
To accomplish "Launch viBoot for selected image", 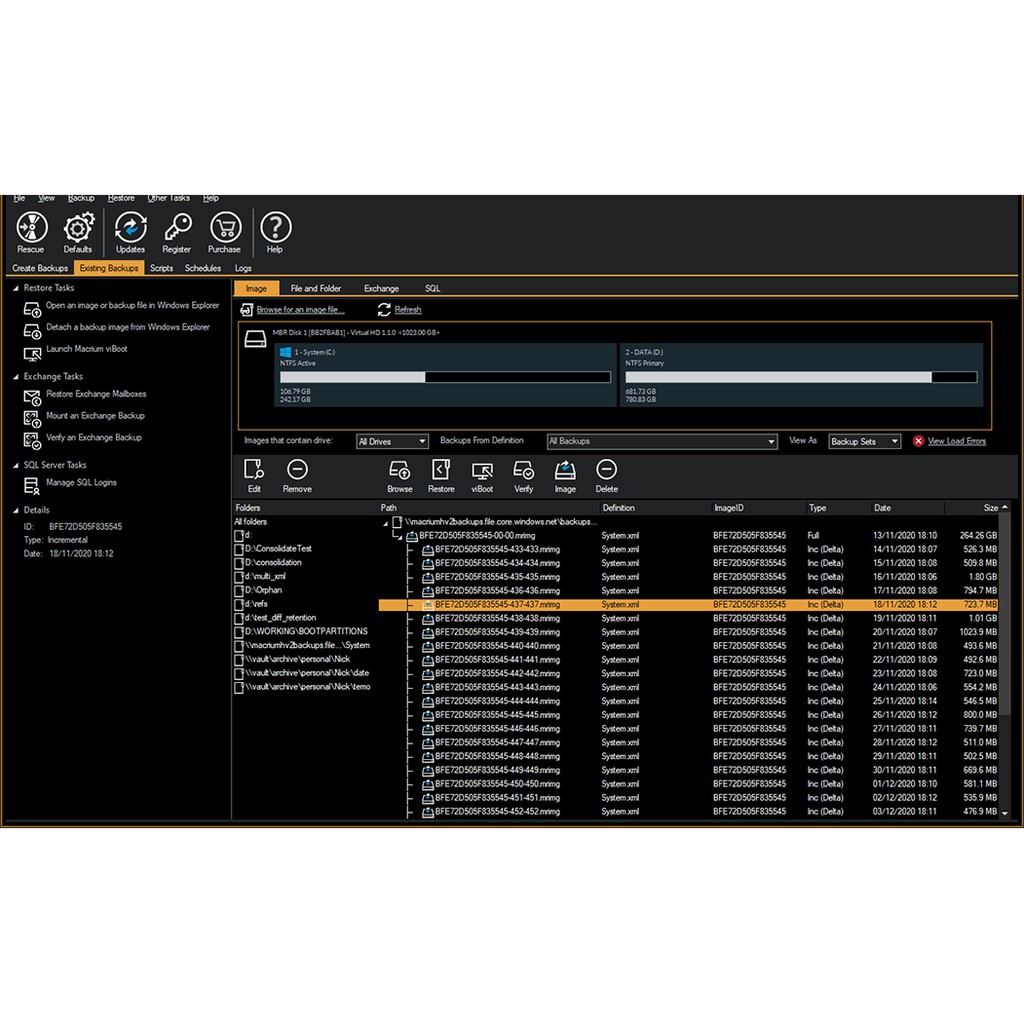I will pyautogui.click(x=482, y=475).
